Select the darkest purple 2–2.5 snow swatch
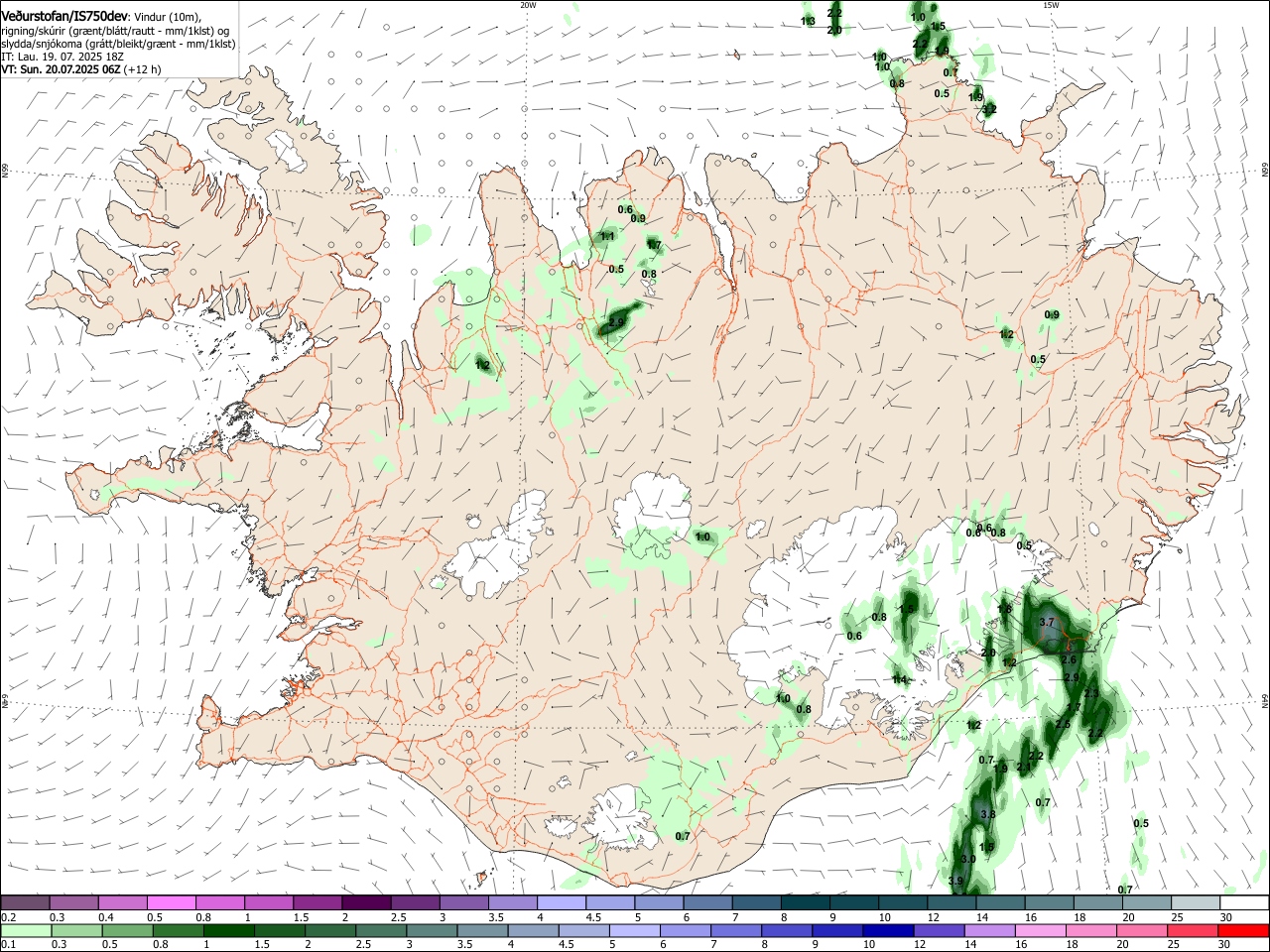 (x=366, y=903)
